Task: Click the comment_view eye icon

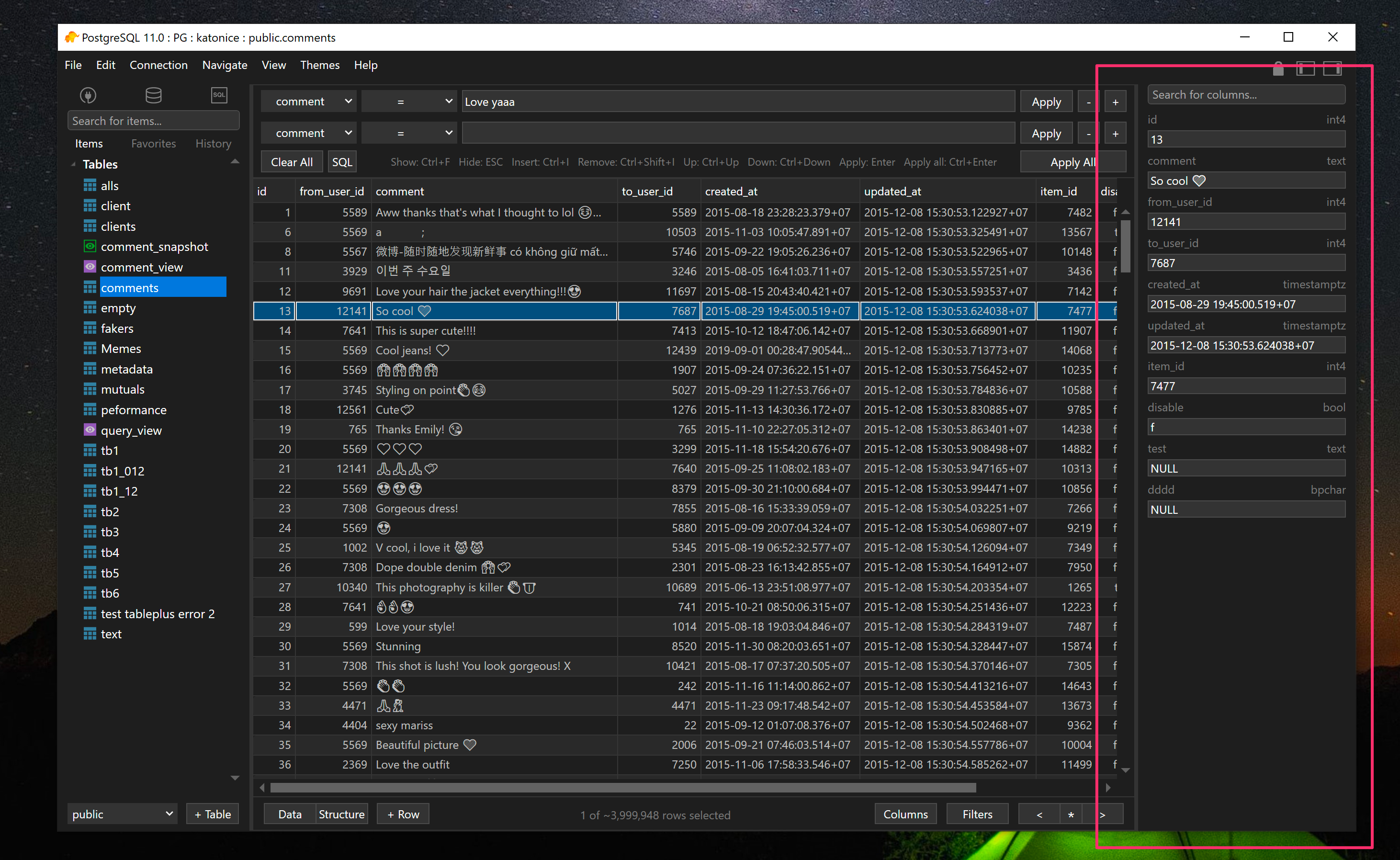Action: [x=90, y=267]
